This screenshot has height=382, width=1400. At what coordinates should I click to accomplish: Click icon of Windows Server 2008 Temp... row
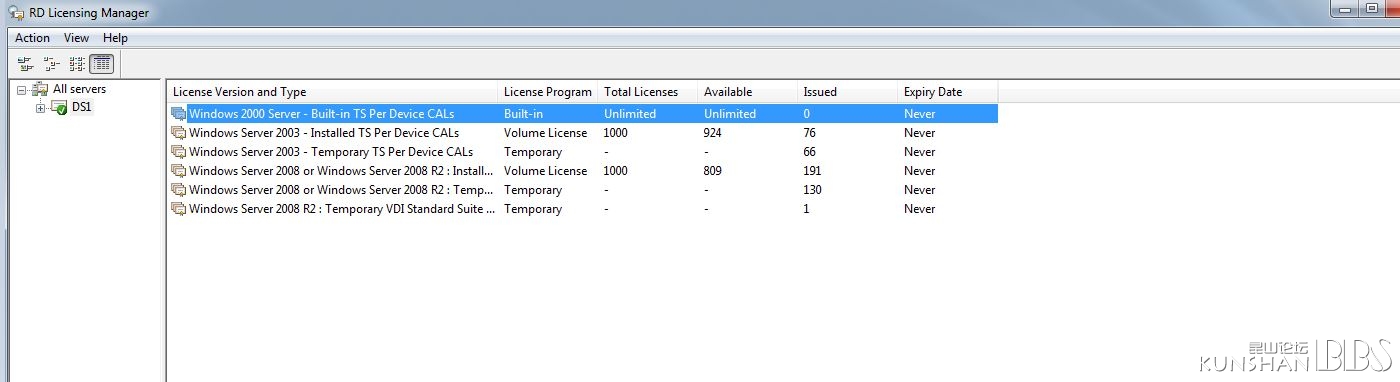point(179,190)
